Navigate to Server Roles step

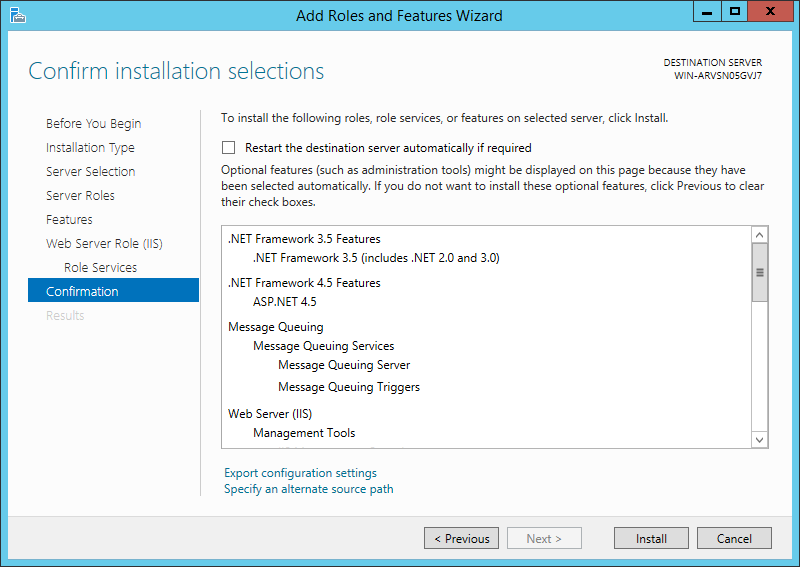click(80, 196)
